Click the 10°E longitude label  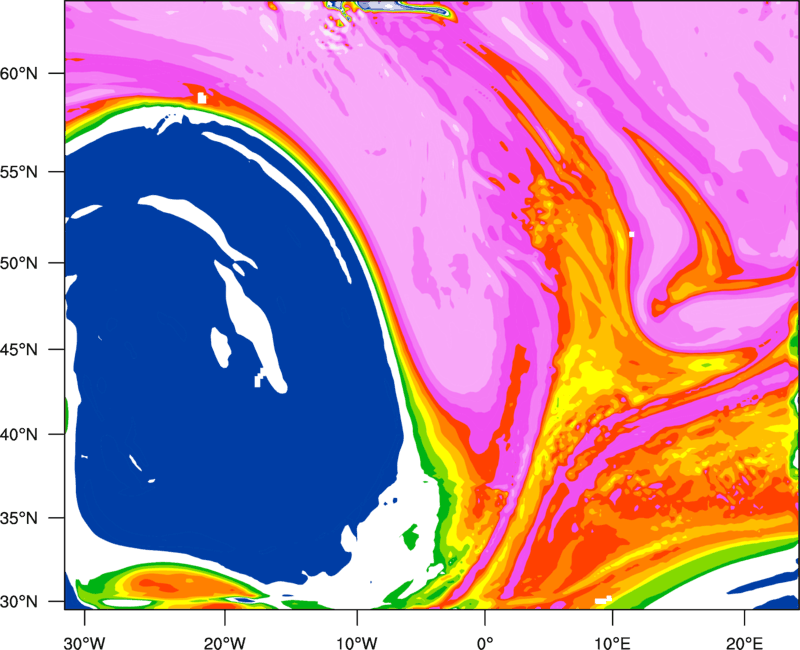pos(612,643)
